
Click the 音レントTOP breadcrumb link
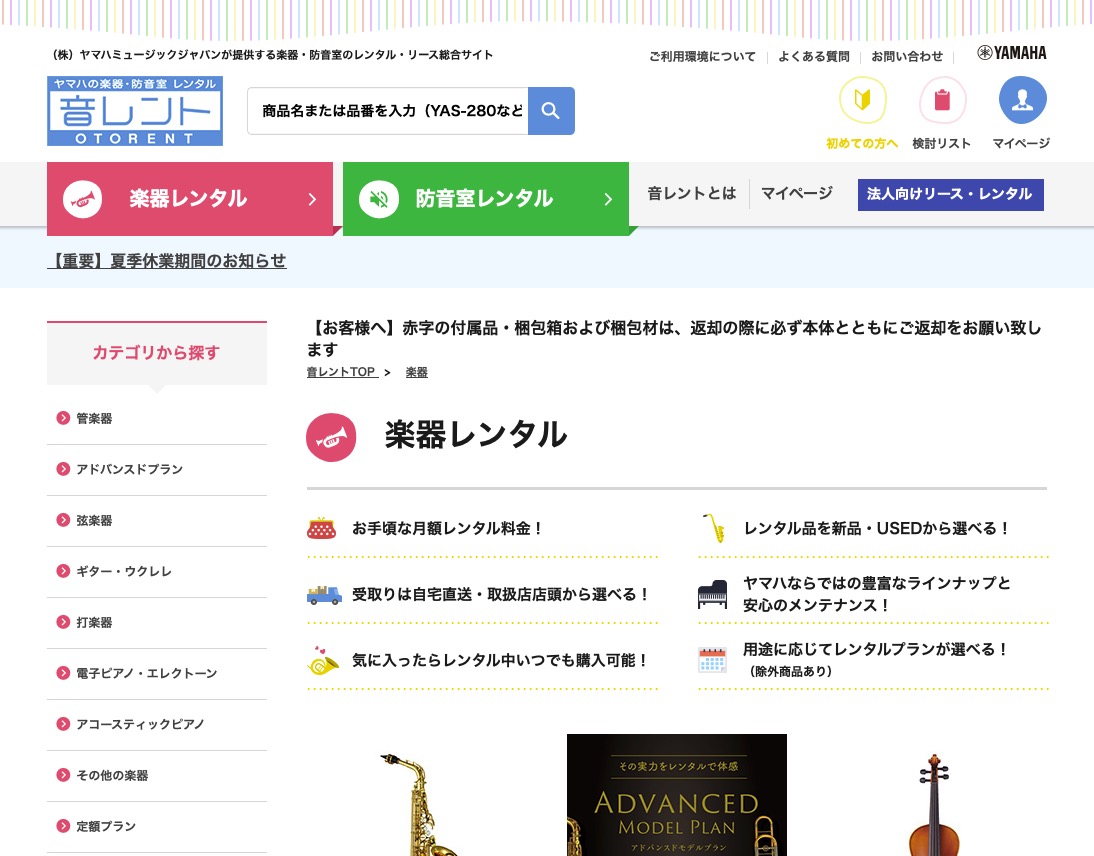pos(342,372)
